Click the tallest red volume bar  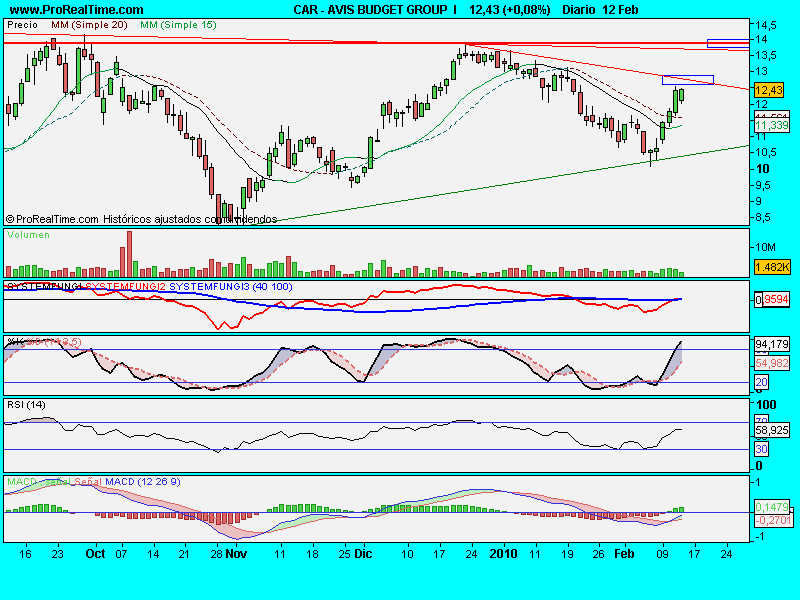click(x=129, y=254)
